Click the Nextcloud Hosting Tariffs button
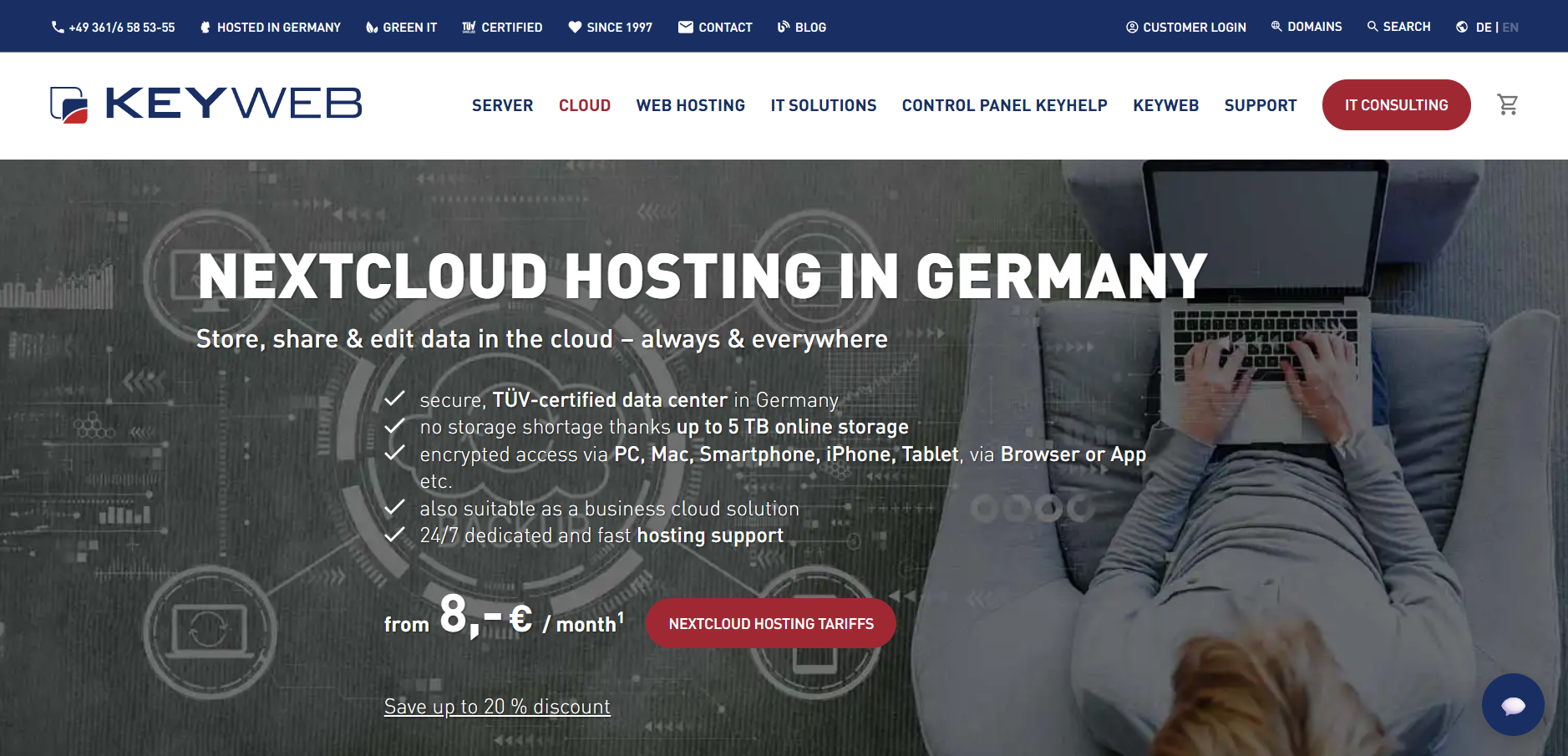The width and height of the screenshot is (1568, 756). pos(771,623)
